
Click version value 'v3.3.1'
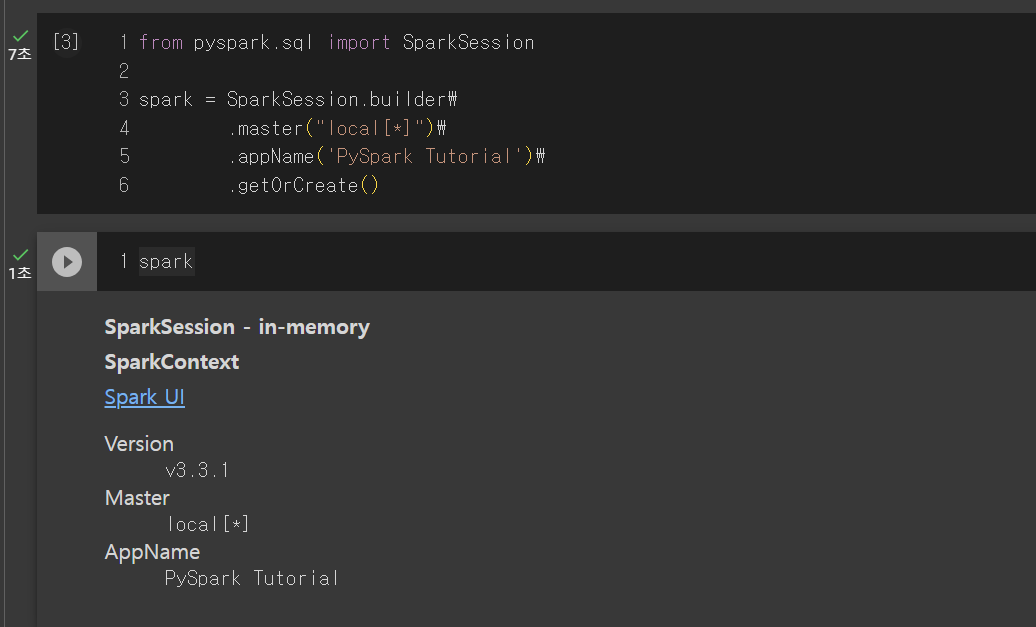point(197,470)
